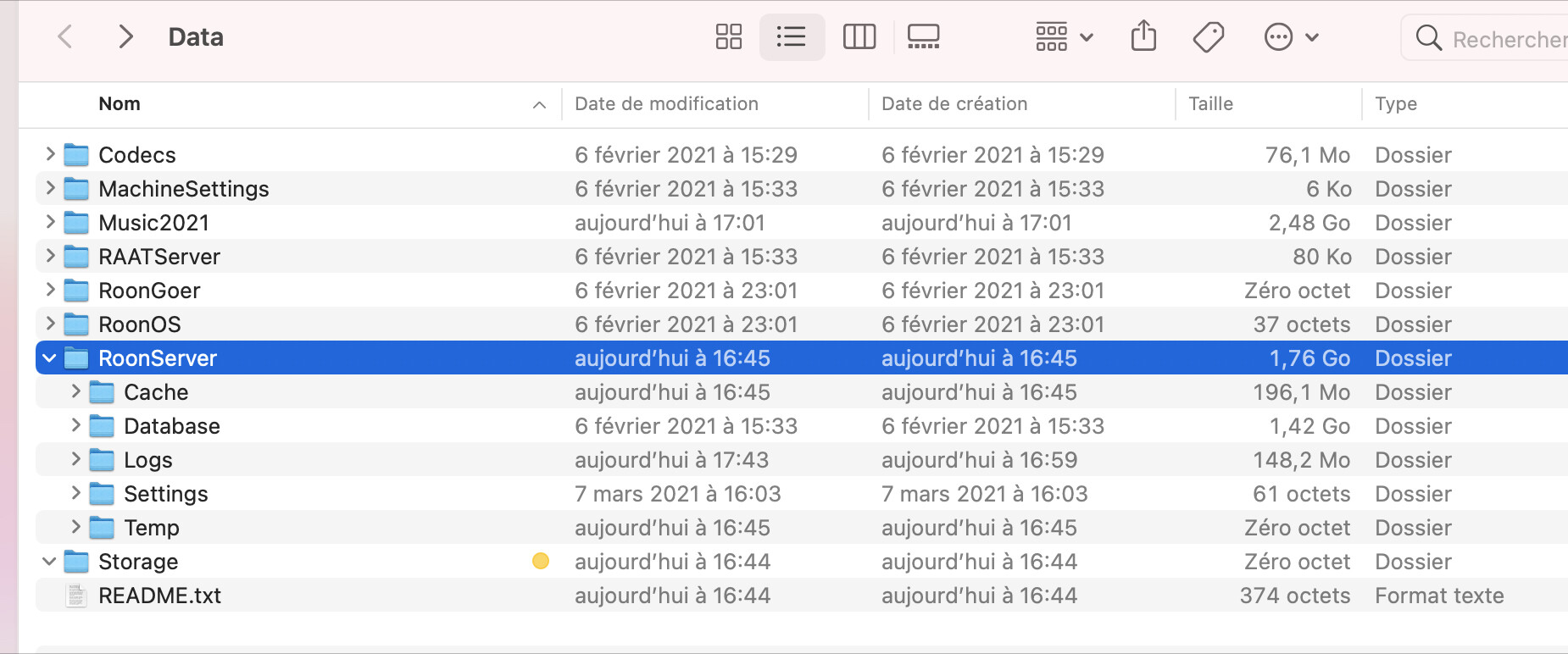Expand the RoonOS folder
Image resolution: width=1568 pixels, height=654 pixels.
point(50,323)
